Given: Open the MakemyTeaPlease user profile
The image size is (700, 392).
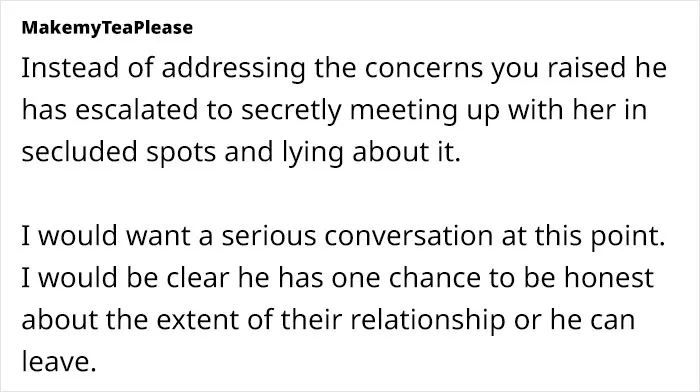Looking at the screenshot, I should click(107, 28).
